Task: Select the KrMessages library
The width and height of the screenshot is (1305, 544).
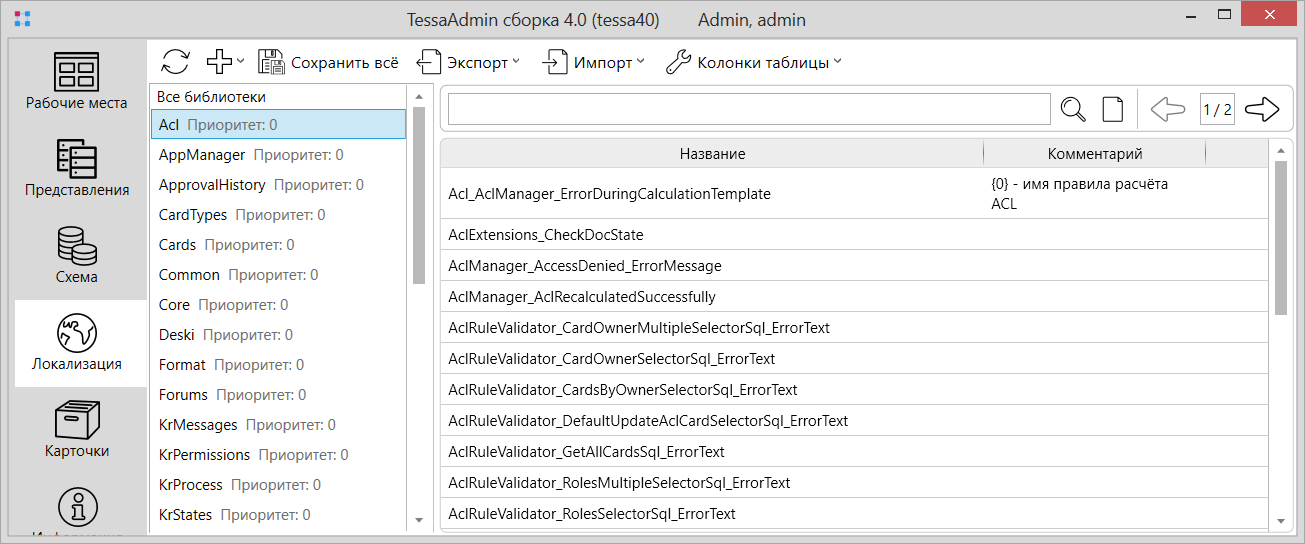Action: point(198,425)
